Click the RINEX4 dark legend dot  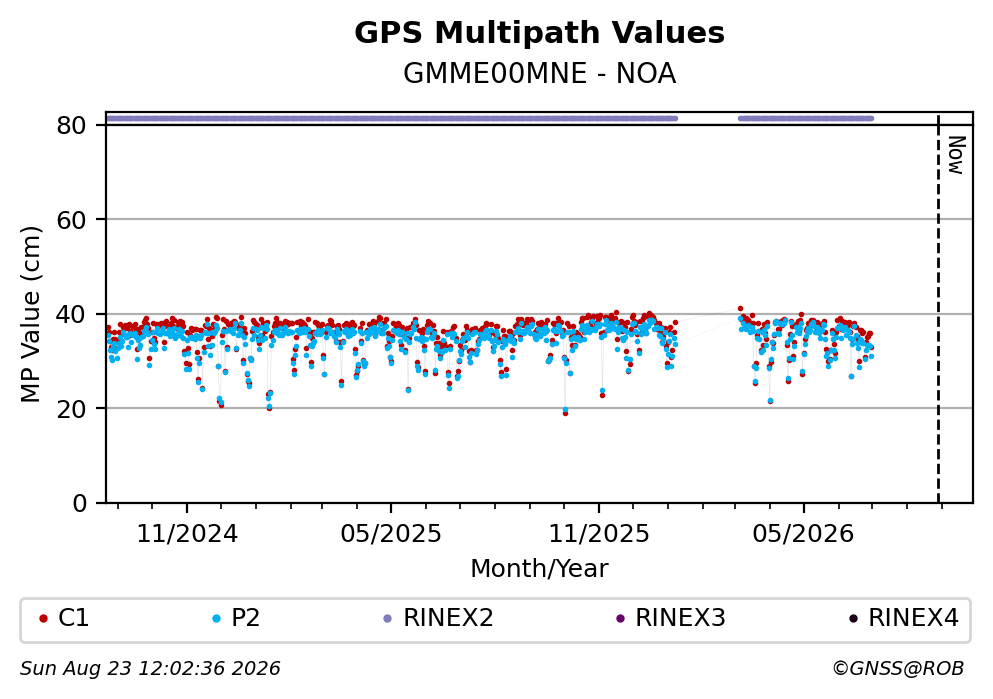click(853, 619)
